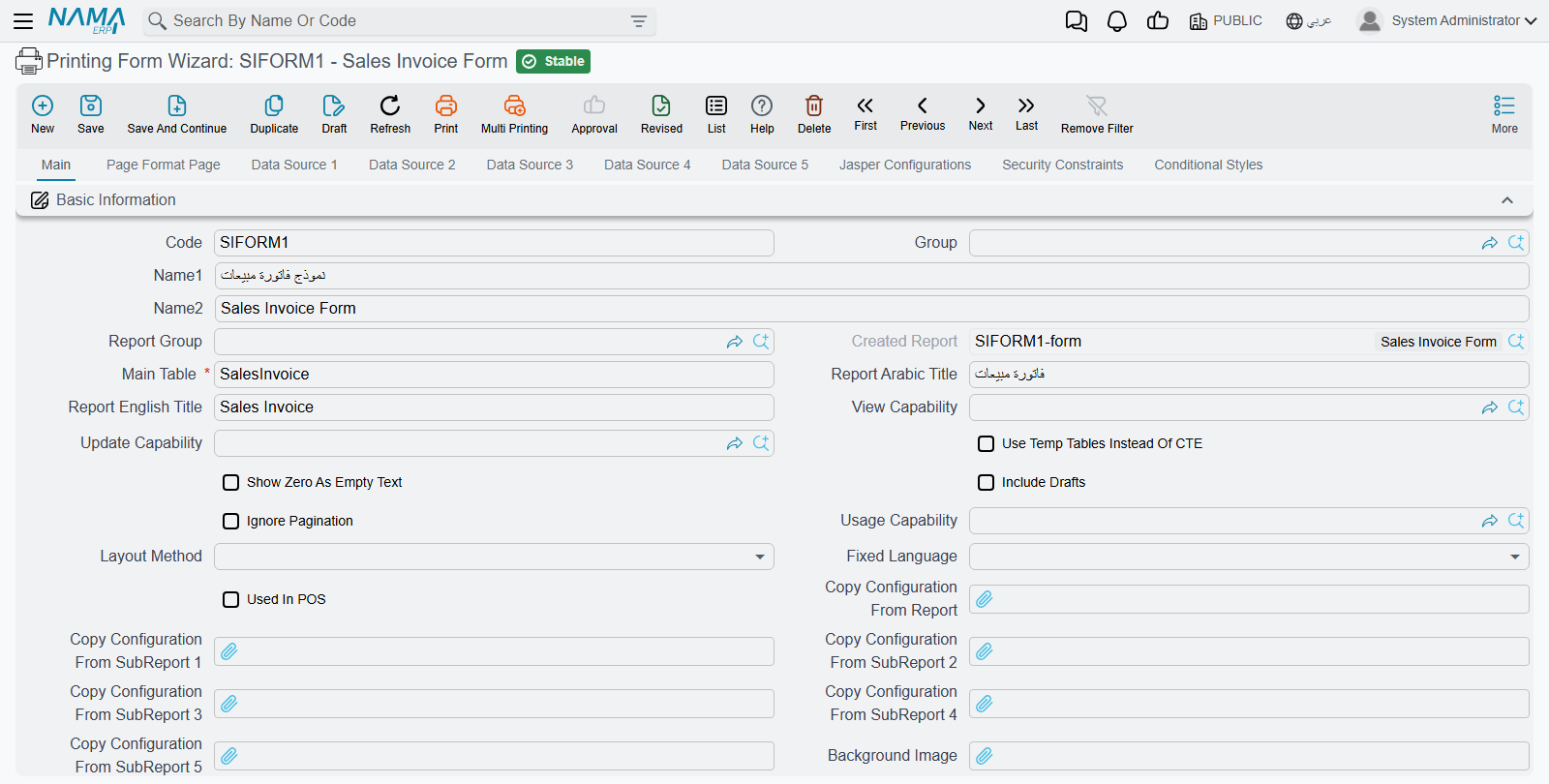This screenshot has height=784, width=1549.
Task: Click the Report English Title field
Action: click(494, 407)
